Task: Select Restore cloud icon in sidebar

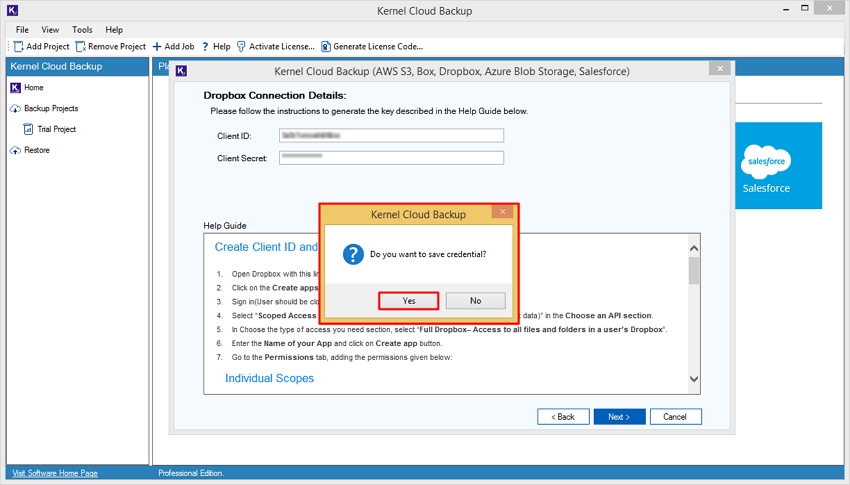Action: (x=15, y=150)
